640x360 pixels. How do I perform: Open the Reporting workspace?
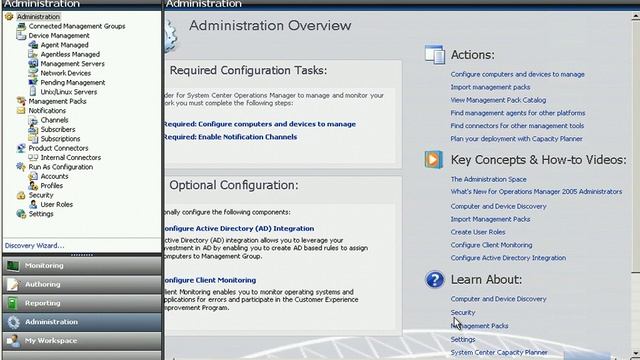pos(82,303)
